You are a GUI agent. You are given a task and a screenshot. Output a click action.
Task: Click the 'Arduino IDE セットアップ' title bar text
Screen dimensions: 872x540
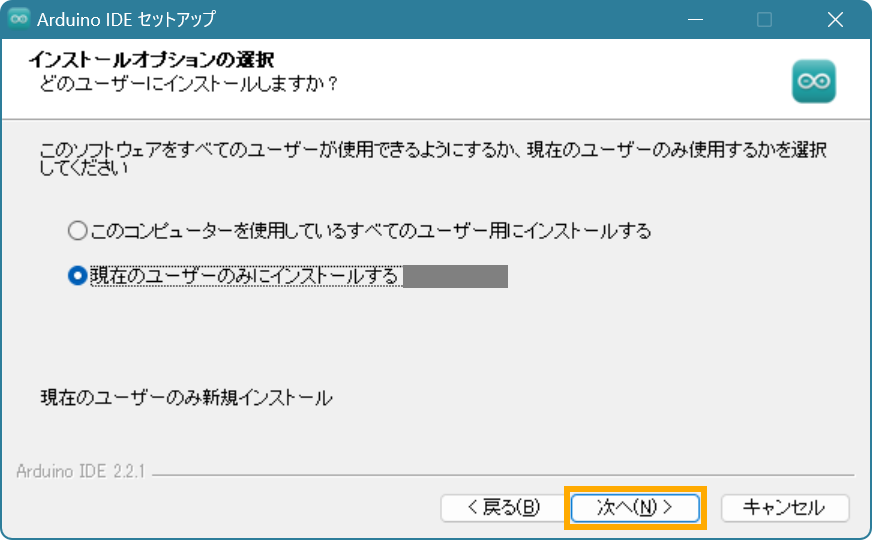coord(125,19)
